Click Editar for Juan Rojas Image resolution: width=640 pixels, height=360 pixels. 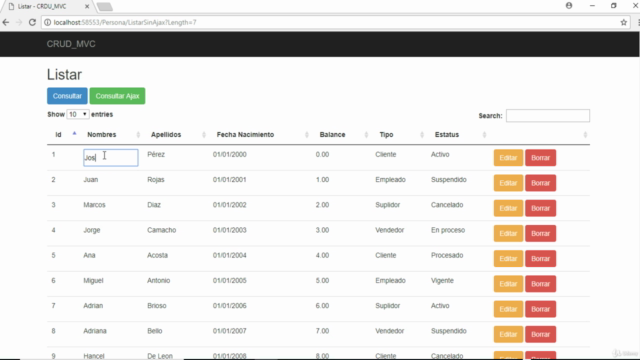click(508, 183)
